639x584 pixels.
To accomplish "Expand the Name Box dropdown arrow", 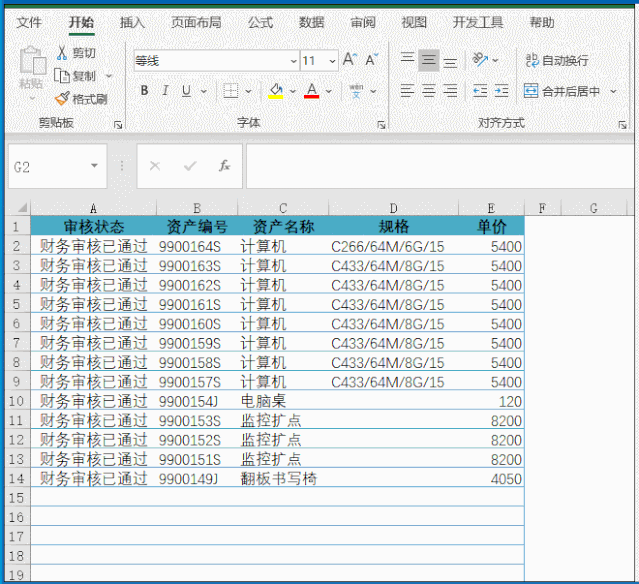I will click(95, 166).
